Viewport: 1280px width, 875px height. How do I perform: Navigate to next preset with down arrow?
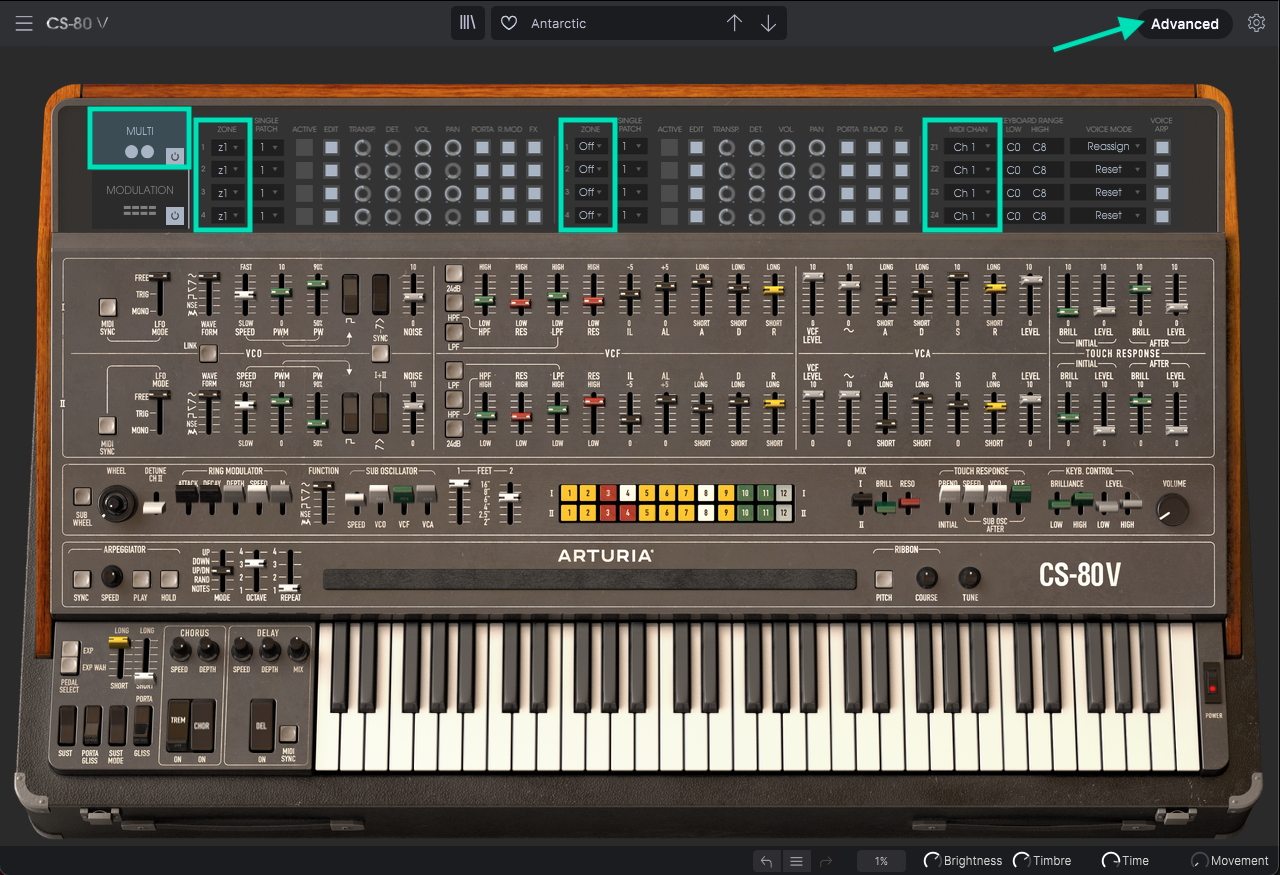767,22
